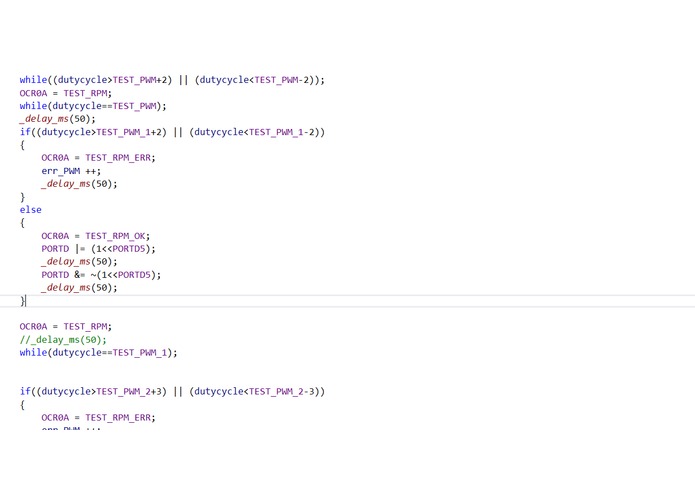
Task: Click the 'OCR0A = TEST_RPM_OK;' assignment
Action: click(96, 236)
